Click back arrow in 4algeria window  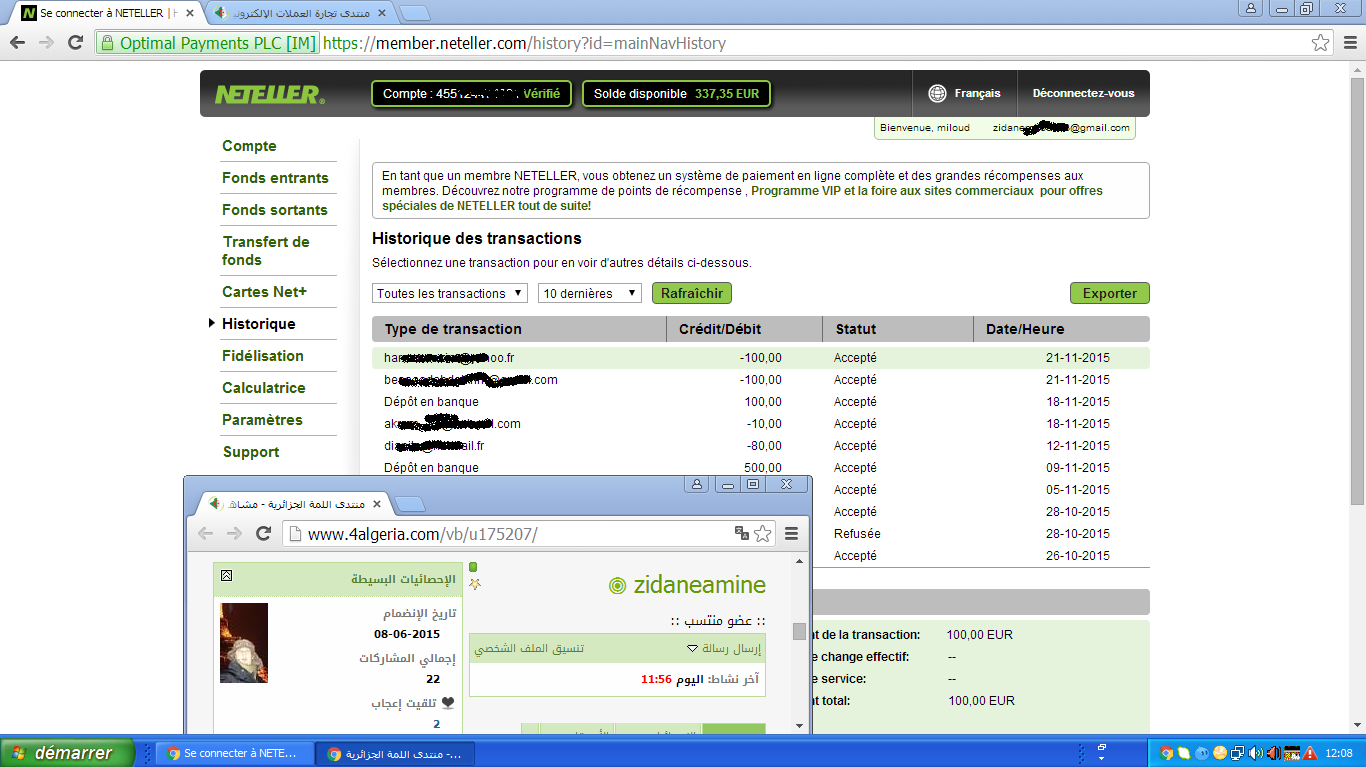tap(206, 534)
